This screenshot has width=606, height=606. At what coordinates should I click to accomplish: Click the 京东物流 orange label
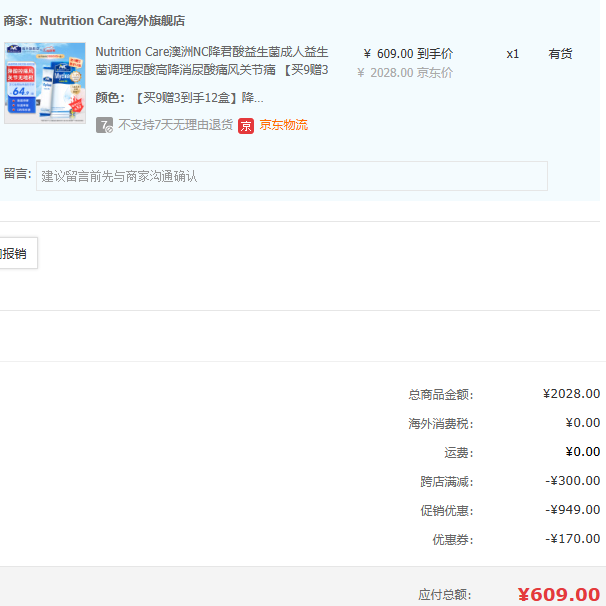point(284,125)
